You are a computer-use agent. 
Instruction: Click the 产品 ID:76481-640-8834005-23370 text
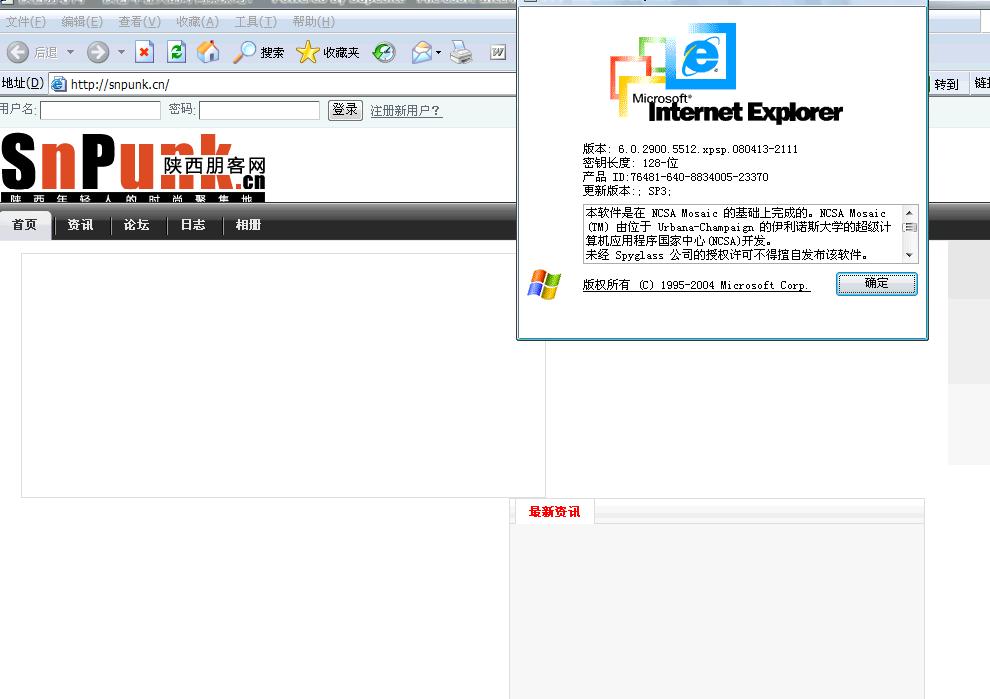click(x=676, y=177)
